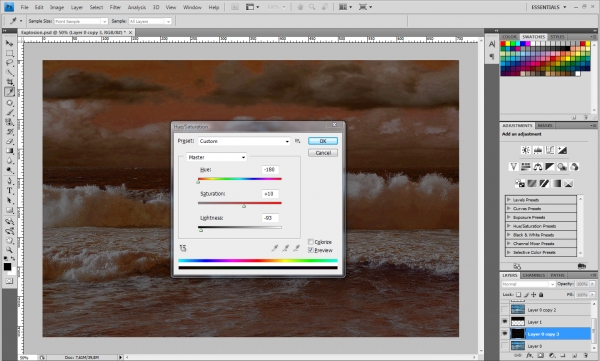Image resolution: width=600 pixels, height=361 pixels.
Task: Add a Brightness/Contrast adjustment
Action: 526,150
